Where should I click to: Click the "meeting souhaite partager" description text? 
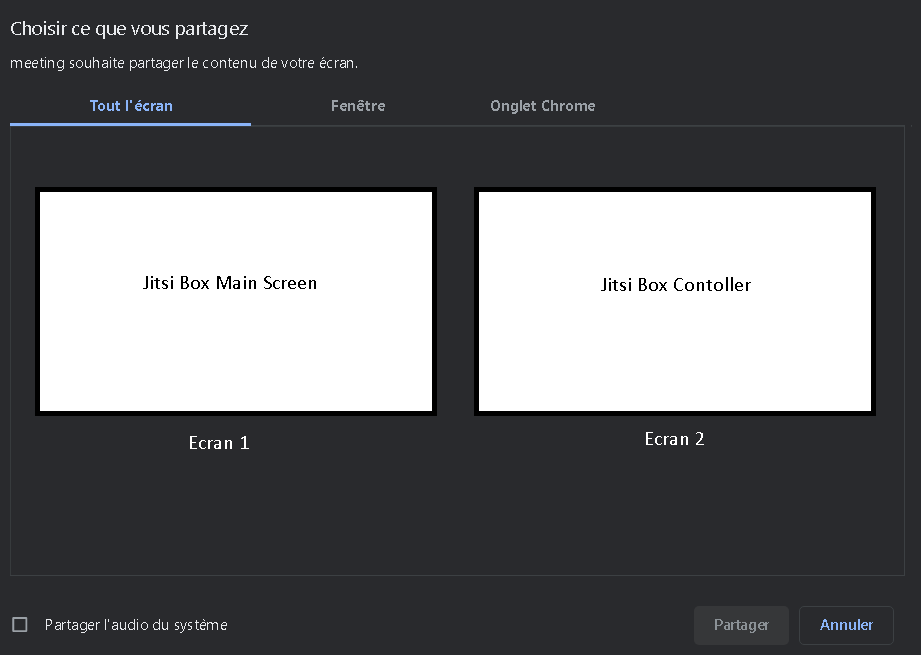pyautogui.click(x=184, y=63)
